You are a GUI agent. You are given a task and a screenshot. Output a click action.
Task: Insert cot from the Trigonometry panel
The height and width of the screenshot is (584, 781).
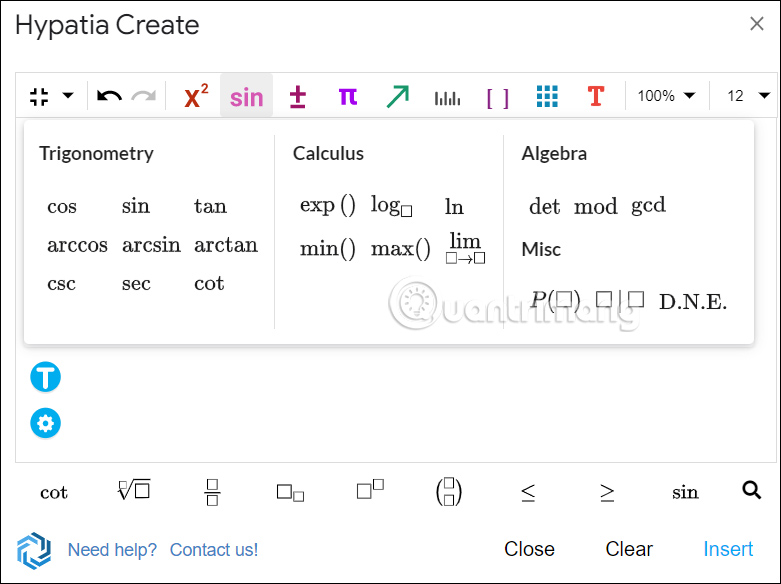tap(209, 283)
